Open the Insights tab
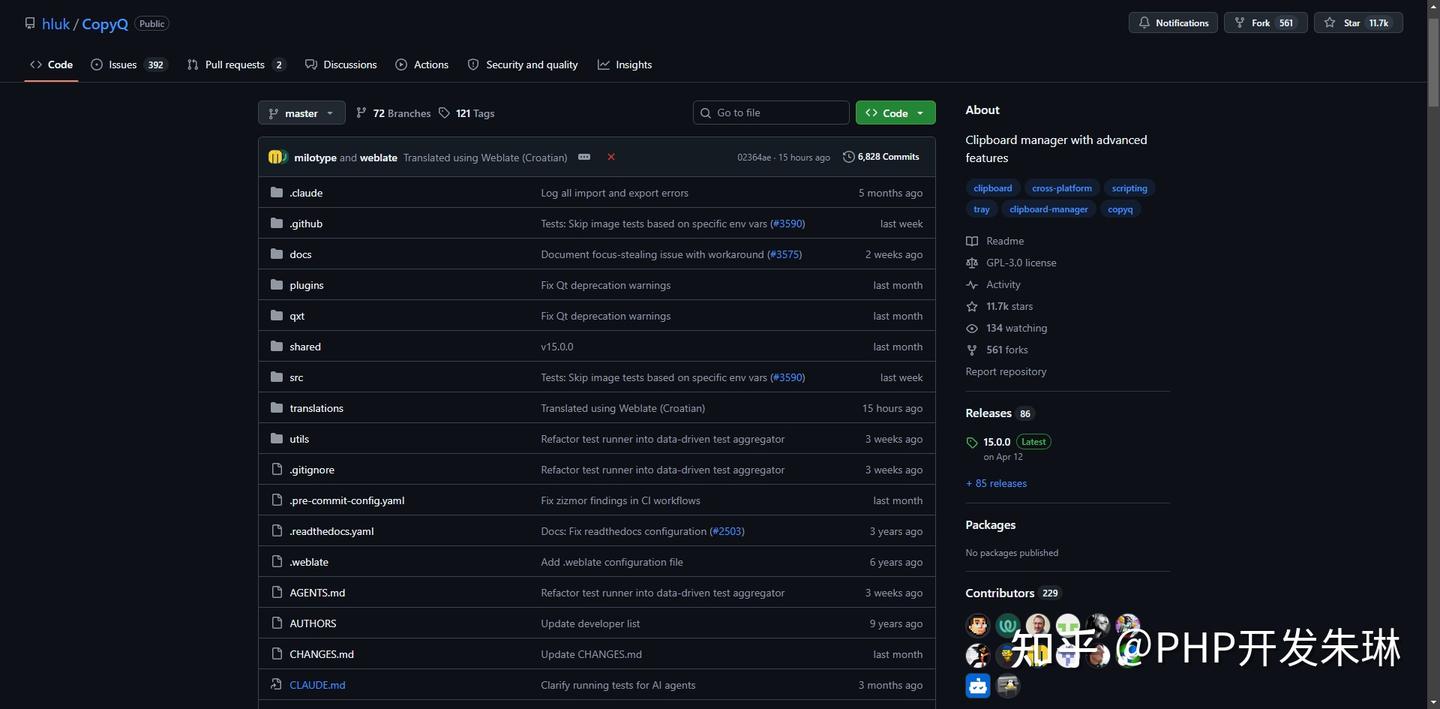1440x709 pixels. 625,65
